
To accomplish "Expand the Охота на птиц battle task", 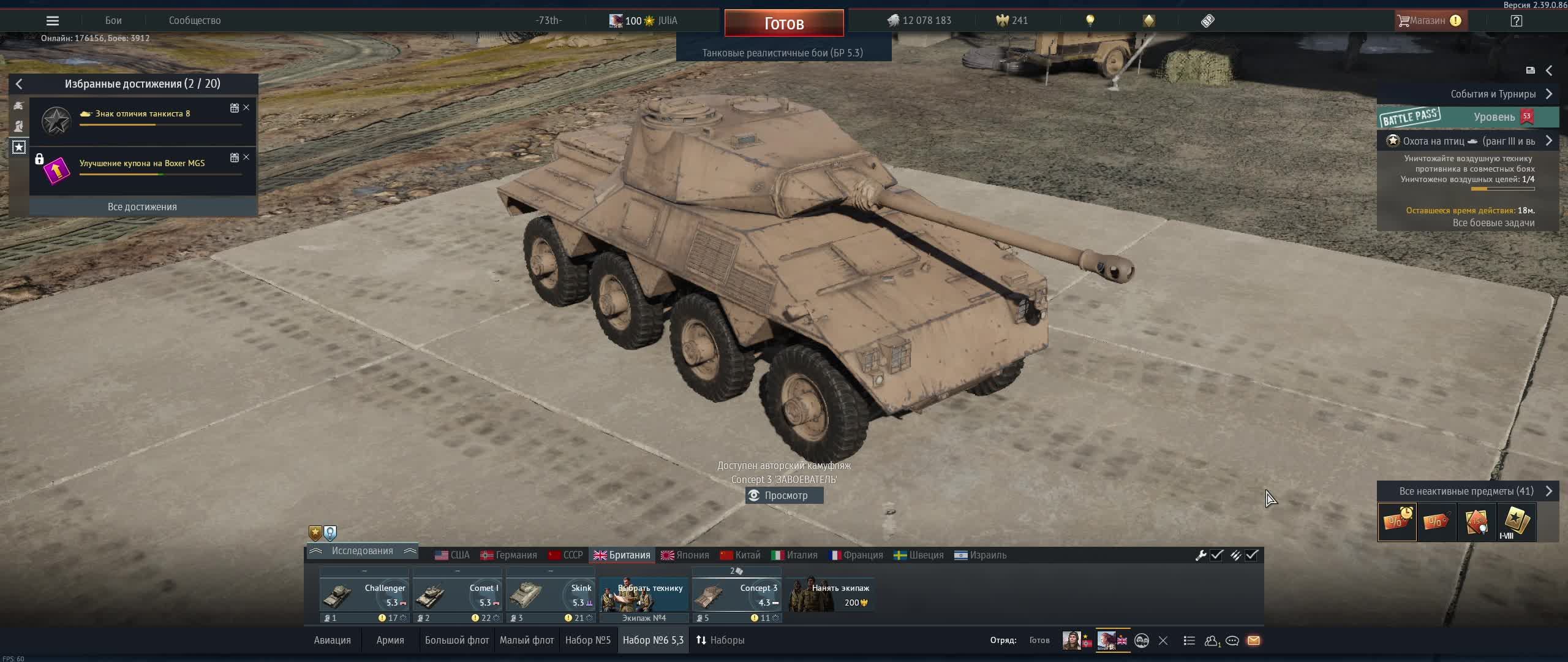I will (1549, 141).
